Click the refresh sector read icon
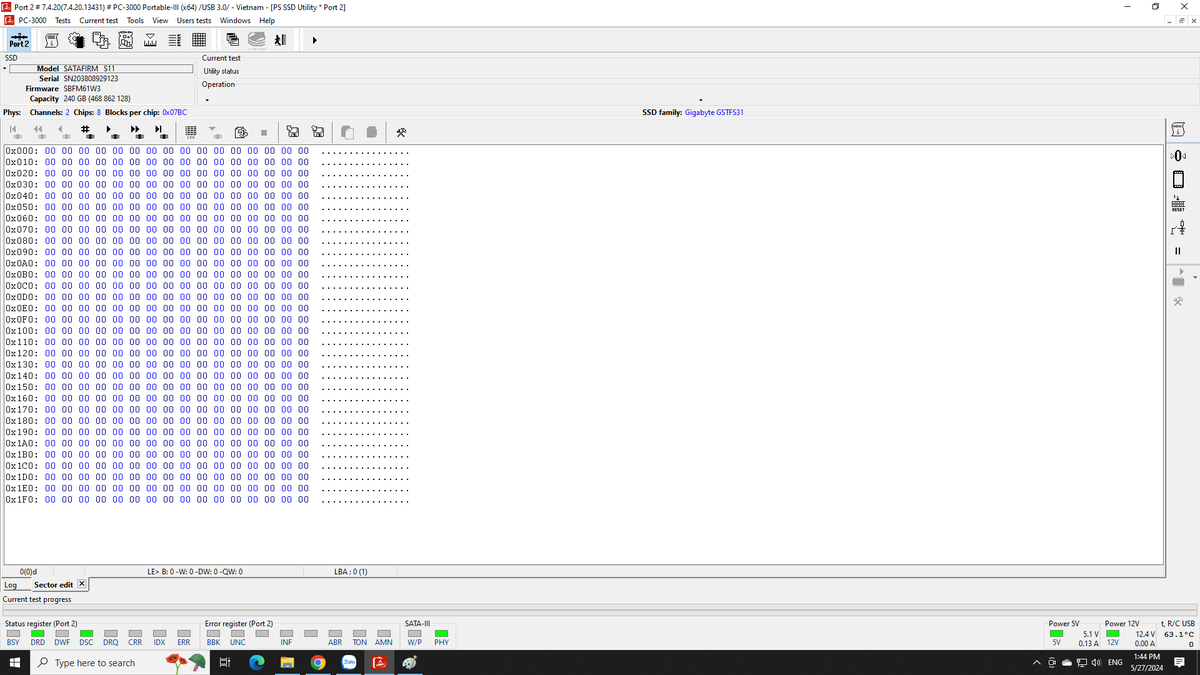This screenshot has width=1200, height=675. click(x=241, y=132)
